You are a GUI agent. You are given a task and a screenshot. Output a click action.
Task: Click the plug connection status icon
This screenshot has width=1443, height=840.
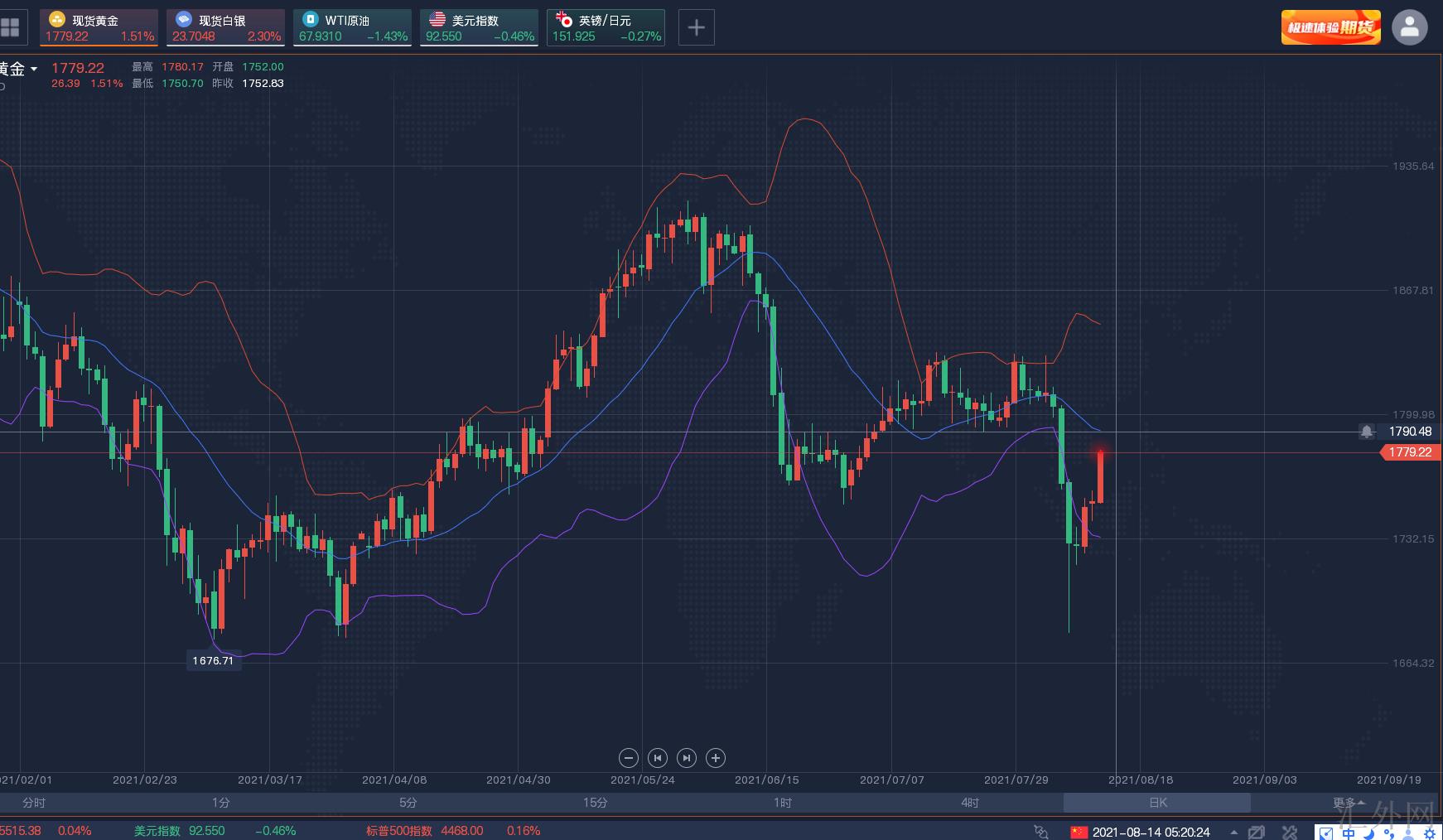point(1041,832)
